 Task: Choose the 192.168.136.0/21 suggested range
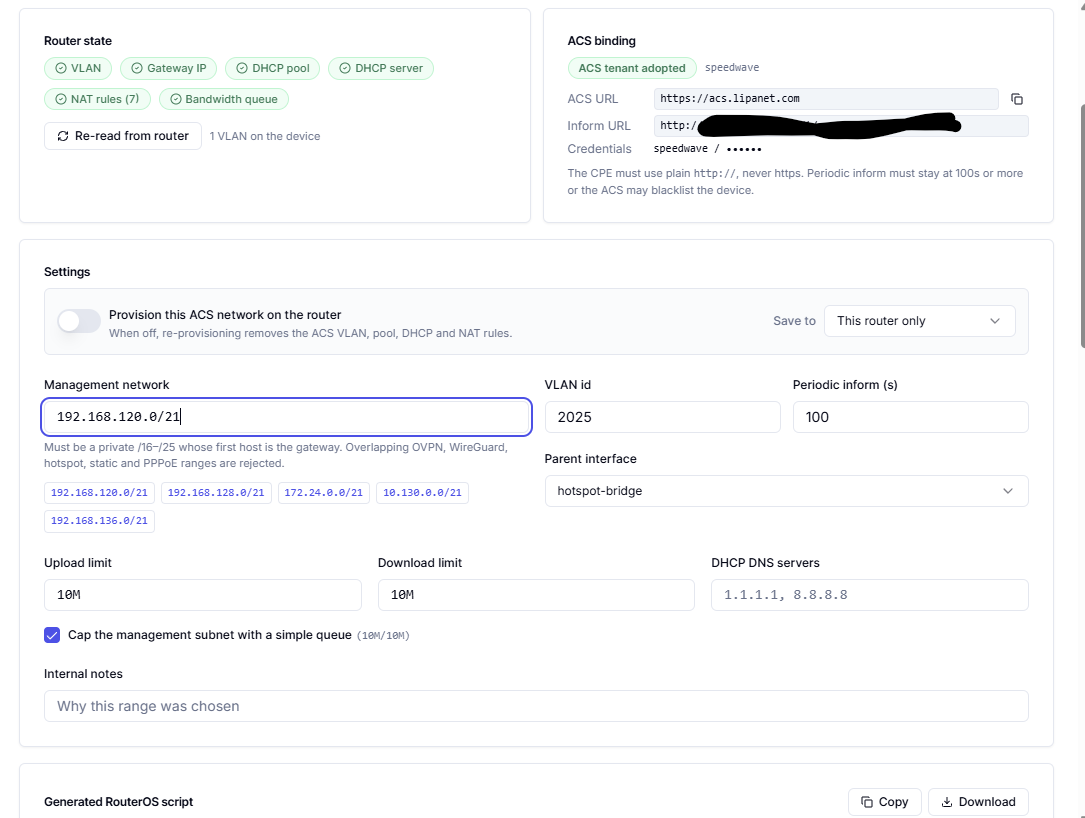(x=99, y=521)
